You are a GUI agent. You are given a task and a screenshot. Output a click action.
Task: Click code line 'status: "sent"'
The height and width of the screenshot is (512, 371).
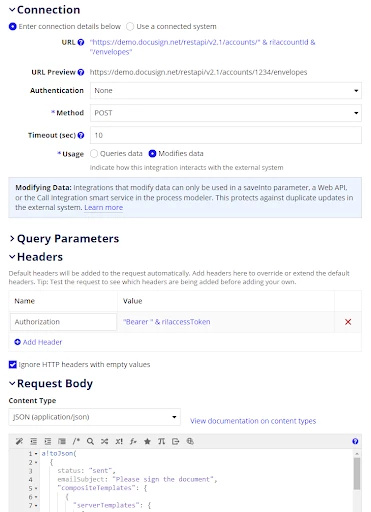pos(86,471)
